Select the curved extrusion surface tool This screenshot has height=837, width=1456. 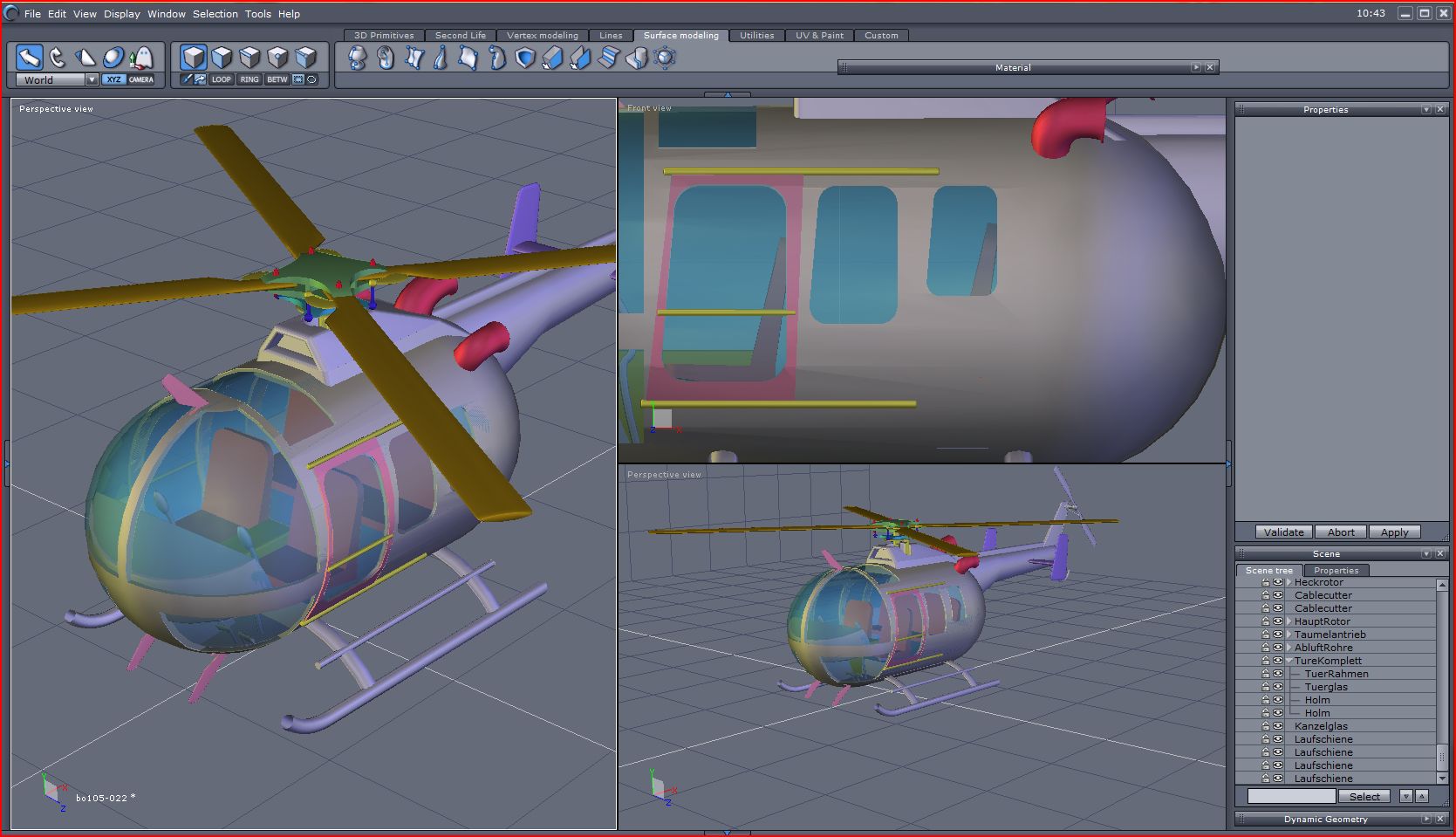(497, 58)
